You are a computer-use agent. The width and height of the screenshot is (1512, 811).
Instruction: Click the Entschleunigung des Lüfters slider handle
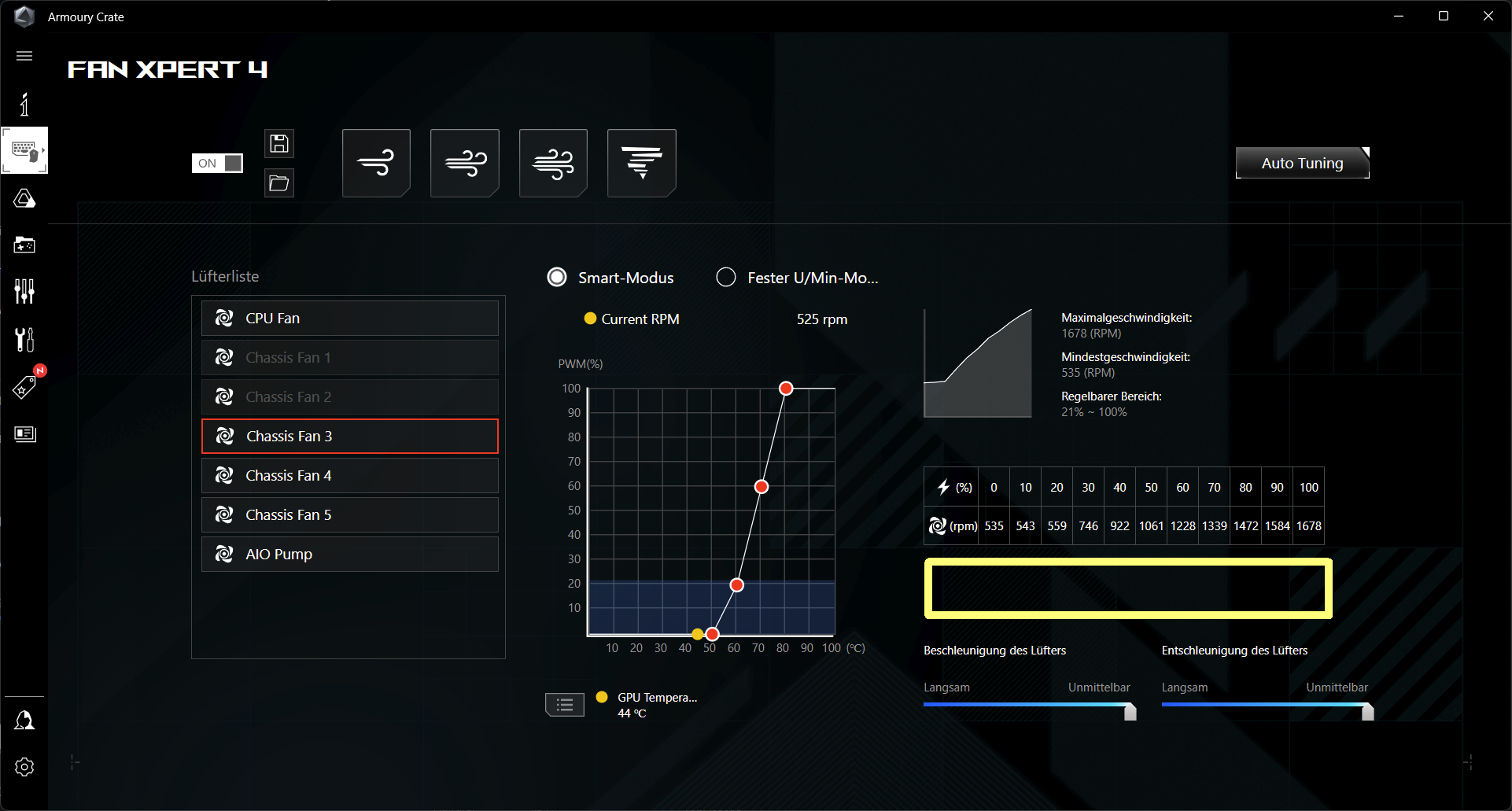(x=1368, y=712)
